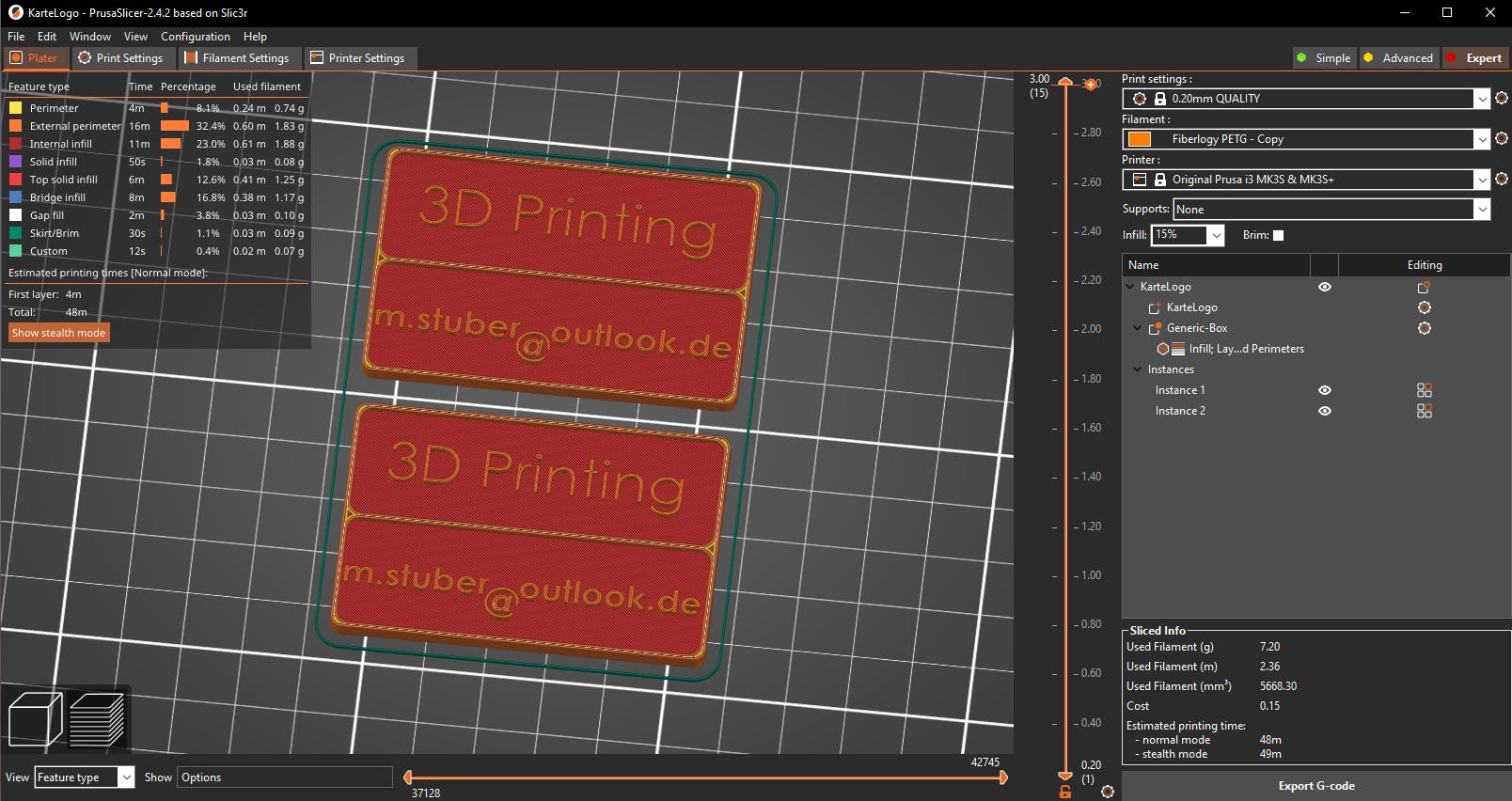Select Infill; Lay...d Perimeters row
This screenshot has width=1512, height=801.
[x=1246, y=349]
